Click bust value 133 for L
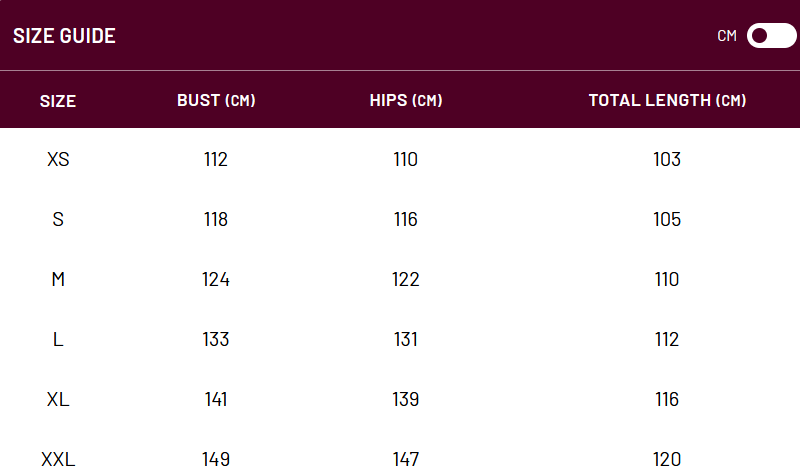 coord(215,339)
